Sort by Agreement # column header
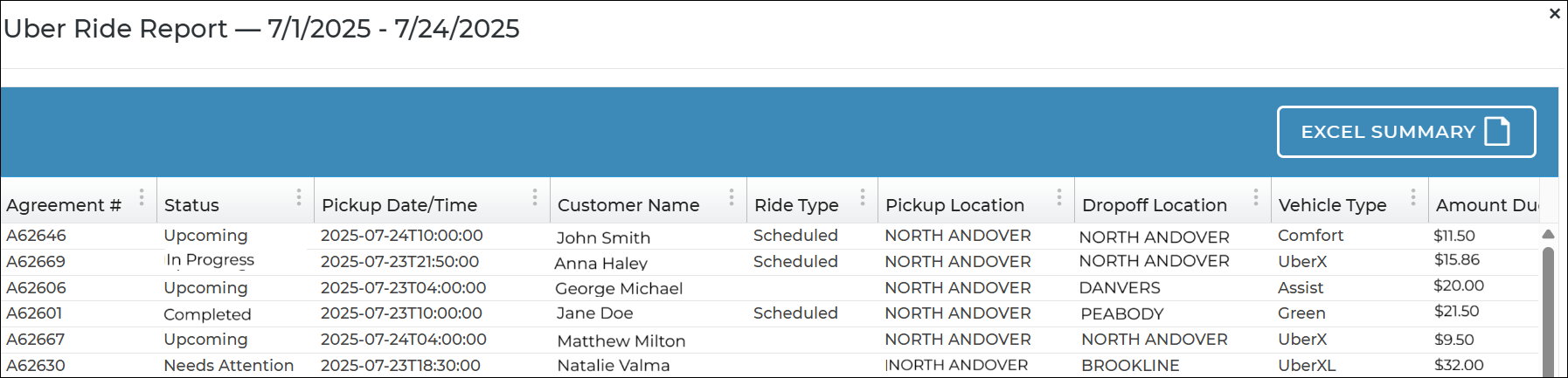 coord(63,205)
